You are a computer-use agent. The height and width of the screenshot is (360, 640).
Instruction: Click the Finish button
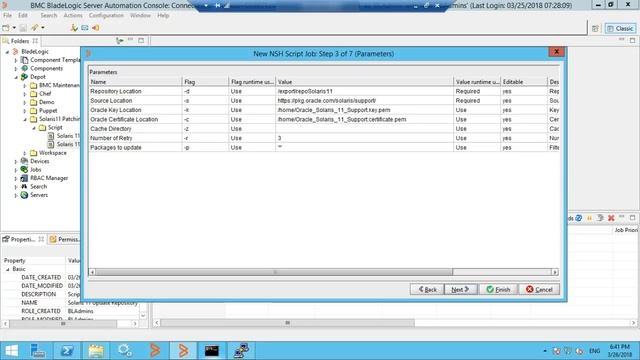498,289
